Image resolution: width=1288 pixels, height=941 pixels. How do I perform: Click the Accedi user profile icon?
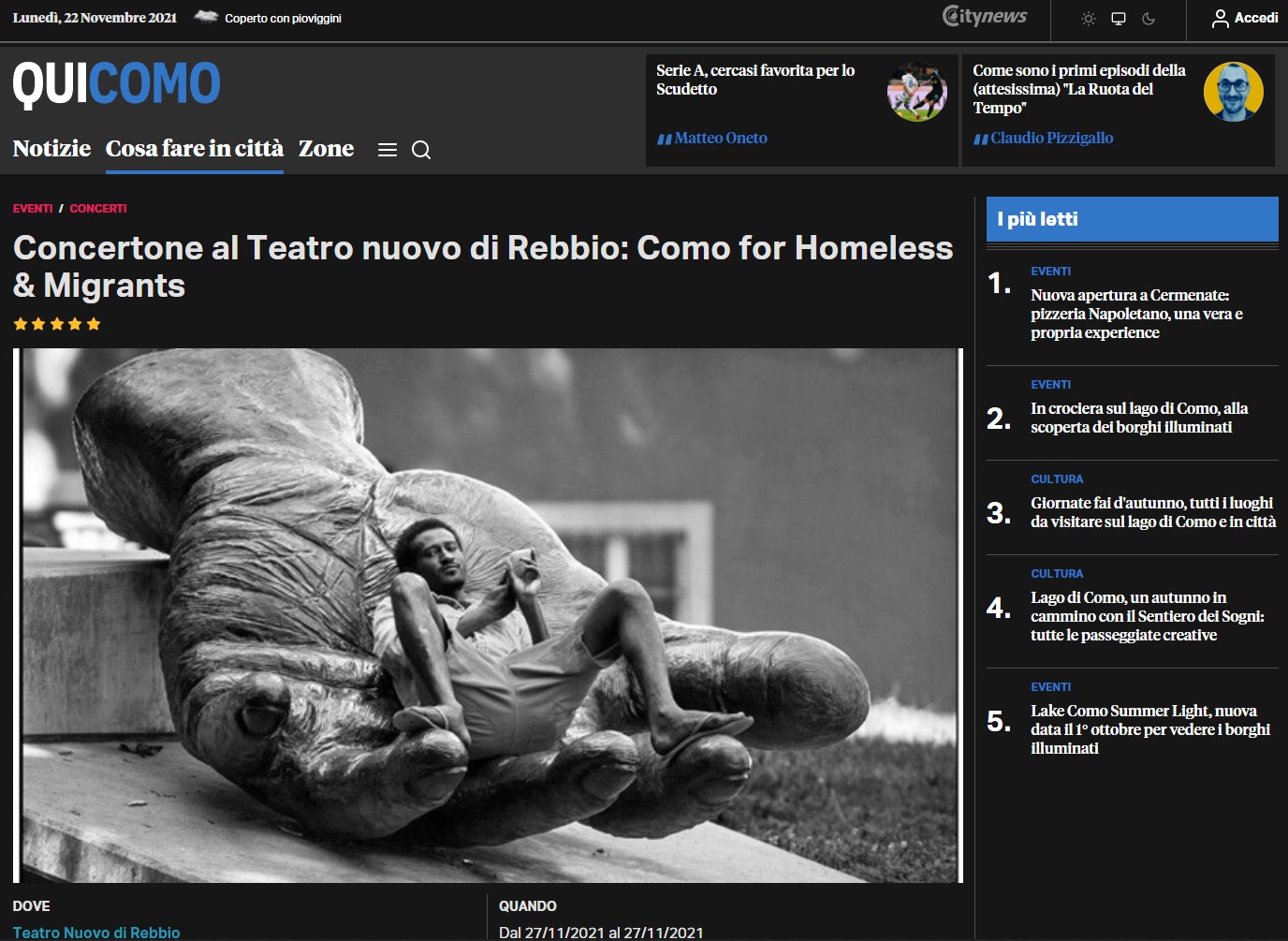(x=1221, y=19)
